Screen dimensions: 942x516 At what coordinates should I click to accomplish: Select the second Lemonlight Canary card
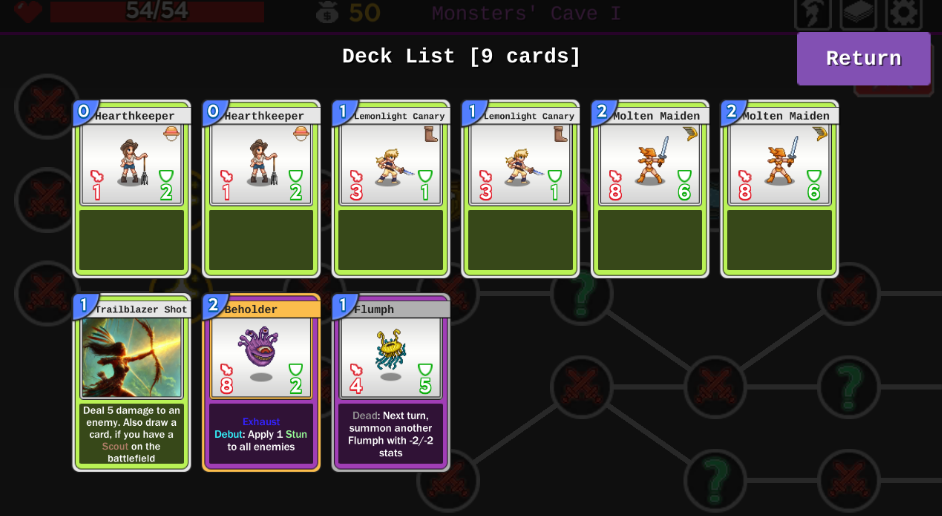(x=521, y=189)
